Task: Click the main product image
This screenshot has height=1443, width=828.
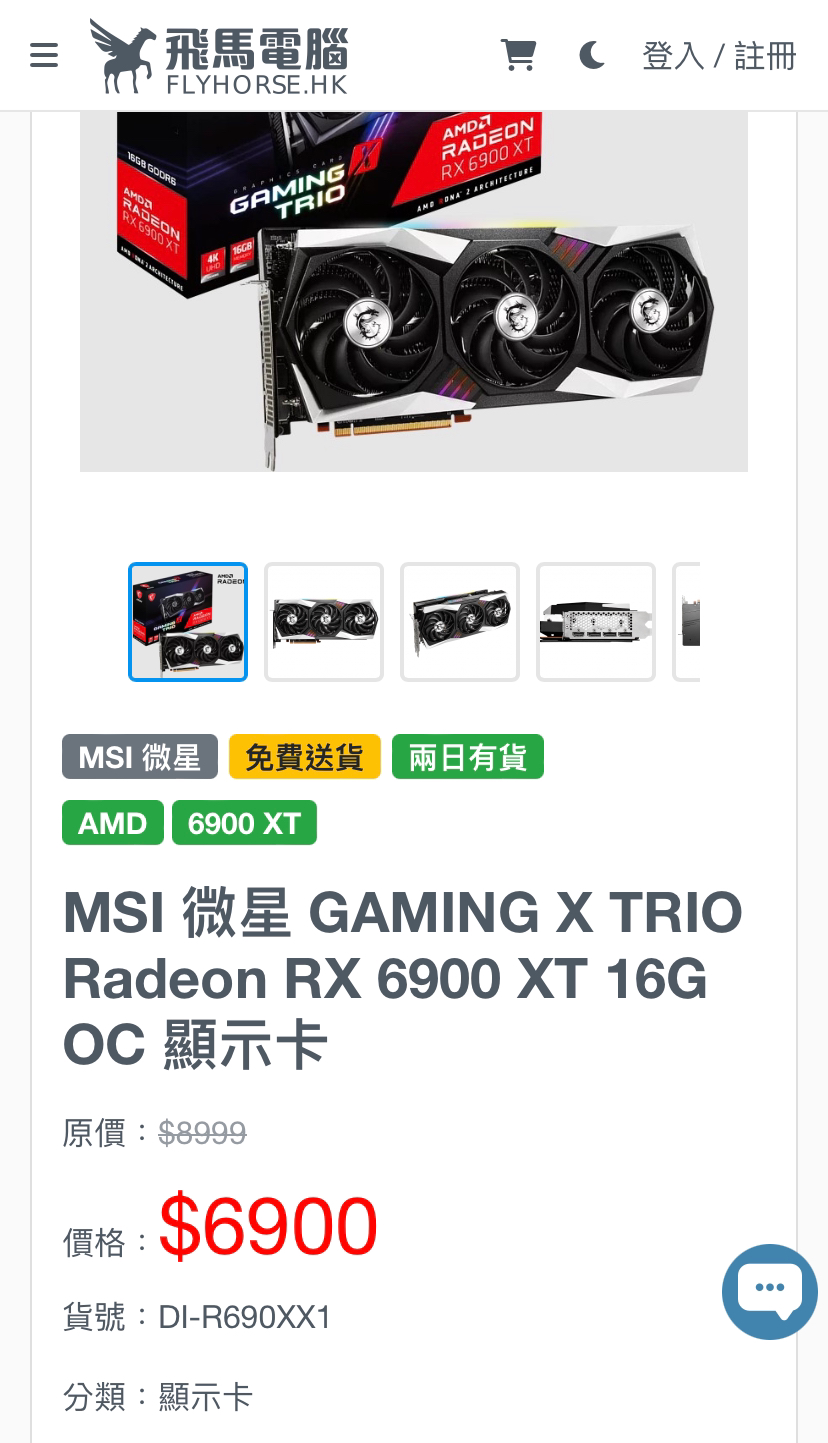Action: coord(414,291)
